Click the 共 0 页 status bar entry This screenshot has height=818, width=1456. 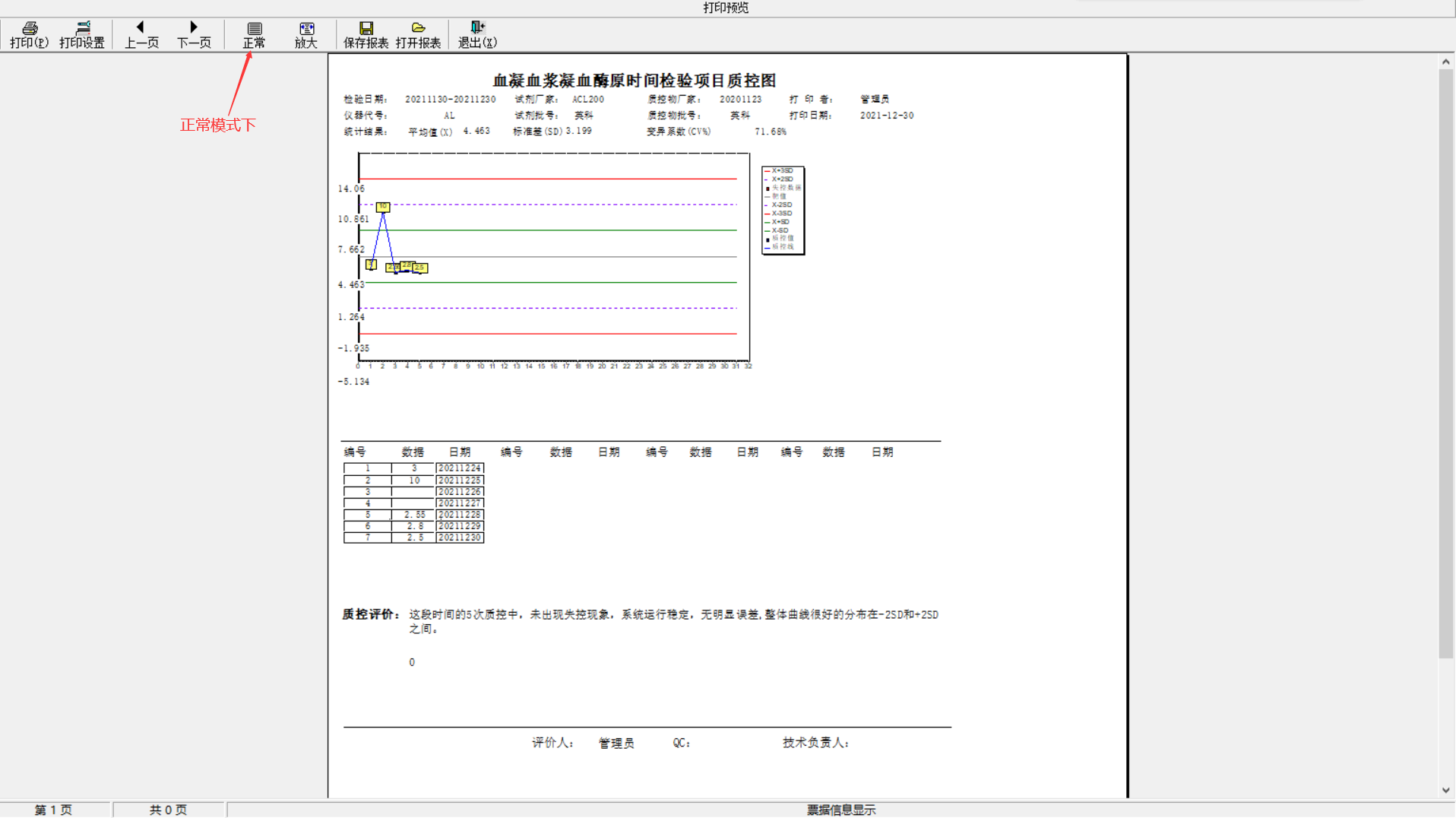click(x=168, y=810)
